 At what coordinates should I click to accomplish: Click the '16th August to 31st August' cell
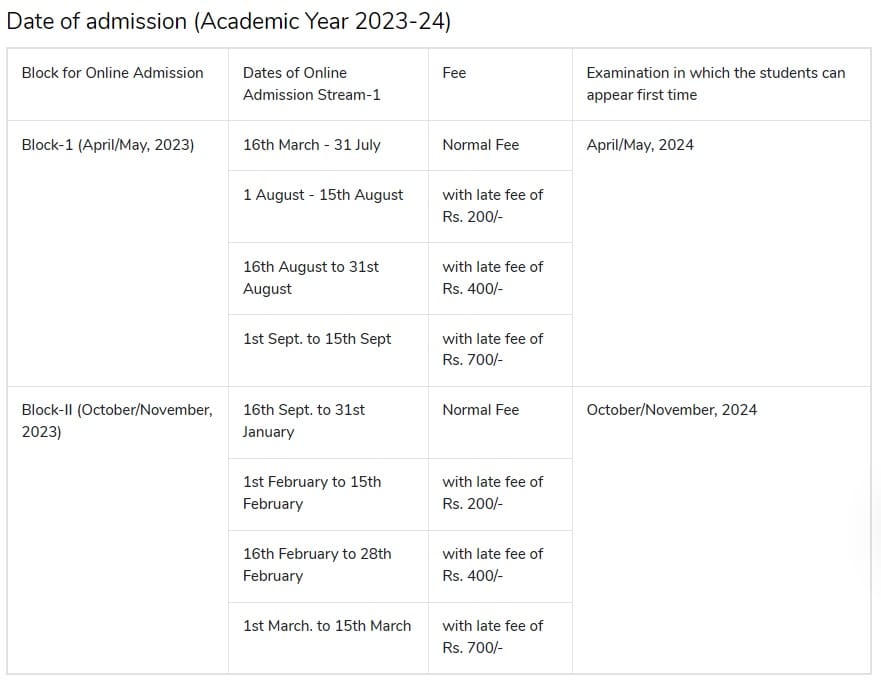tap(310, 278)
